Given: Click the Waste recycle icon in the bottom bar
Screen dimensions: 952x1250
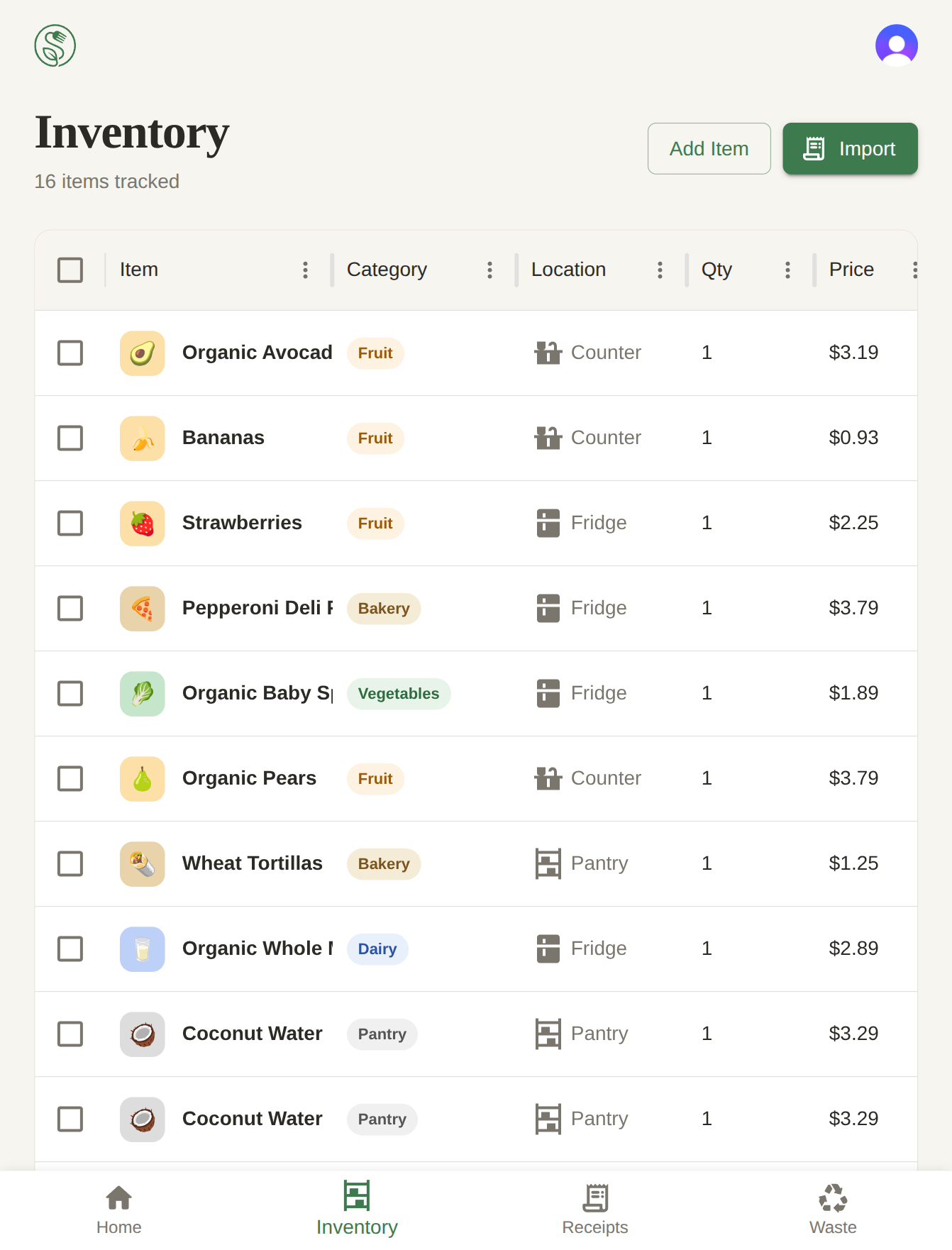Looking at the screenshot, I should pos(833,1198).
